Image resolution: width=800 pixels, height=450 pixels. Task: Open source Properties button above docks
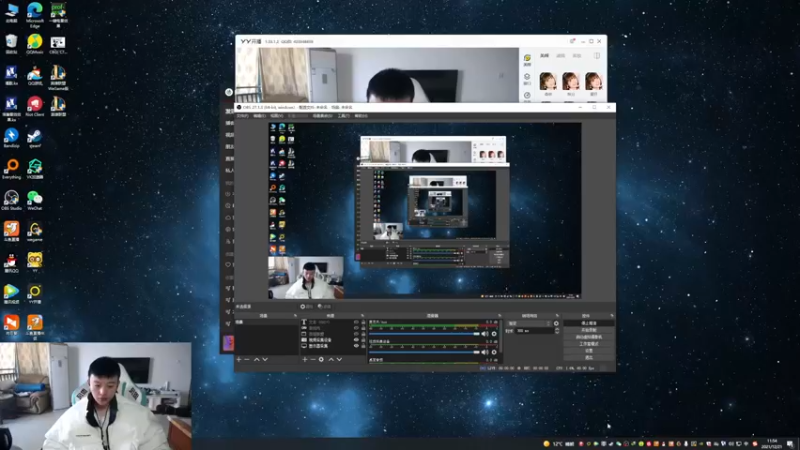click(307, 307)
